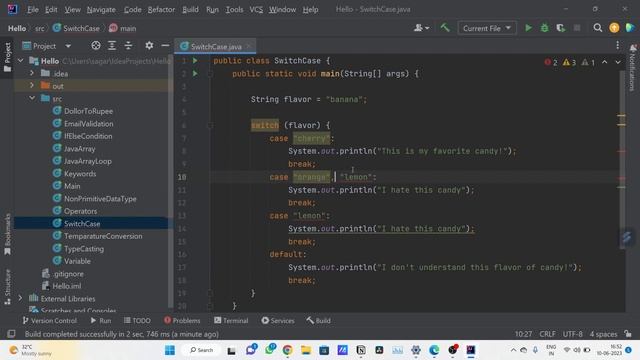Click line:column 10:27 indicator
This screenshot has height=360, width=640.
[x=523, y=334]
